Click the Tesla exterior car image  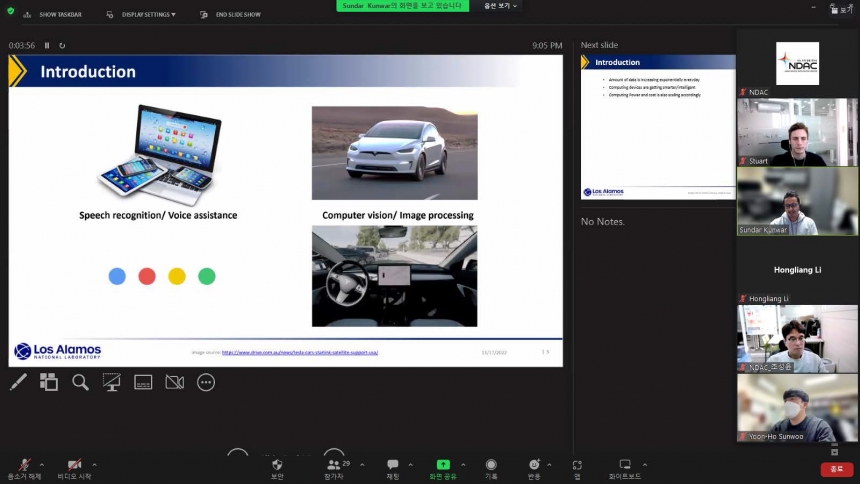click(x=394, y=153)
